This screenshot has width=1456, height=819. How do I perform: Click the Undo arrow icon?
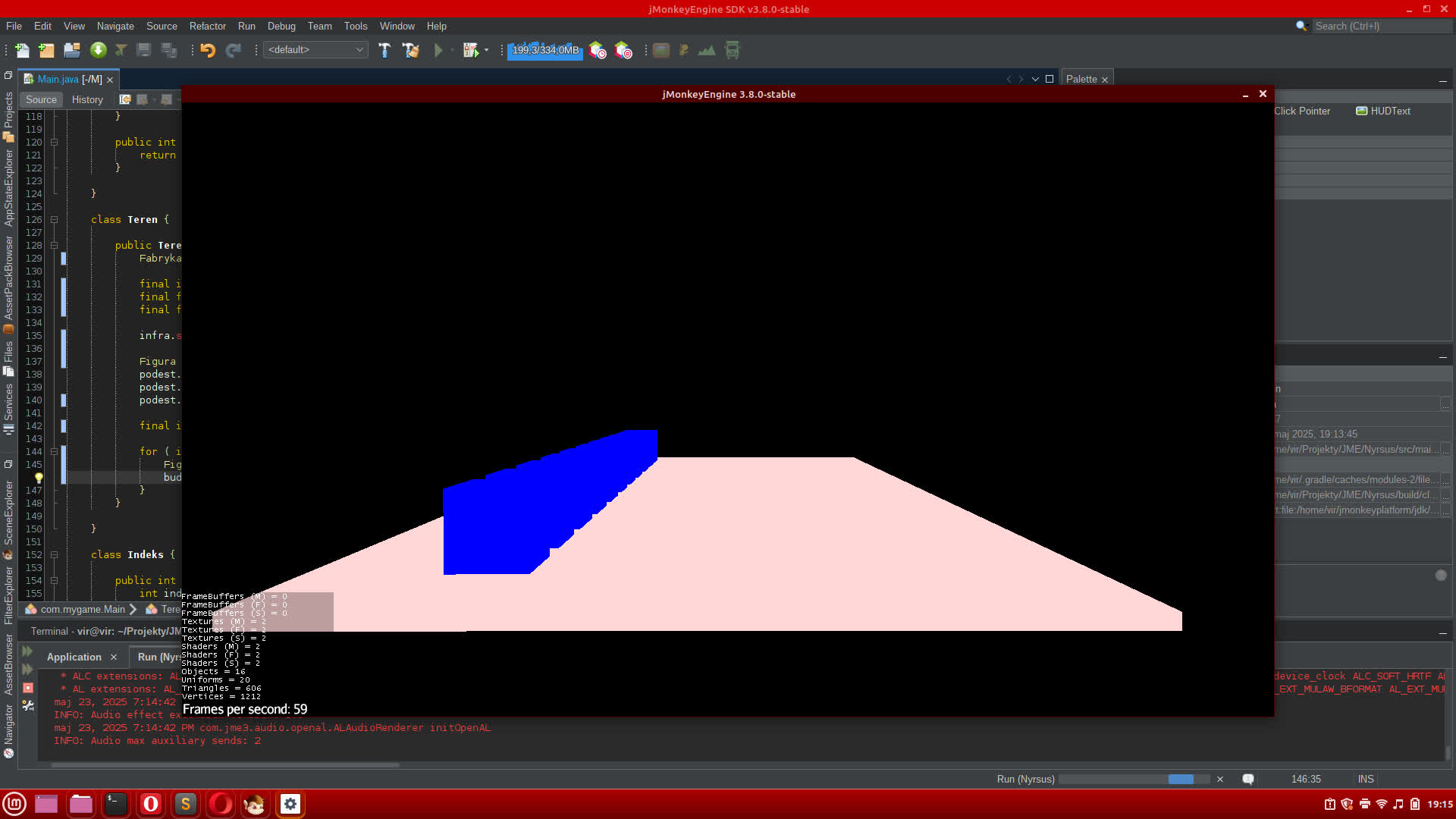coord(208,50)
